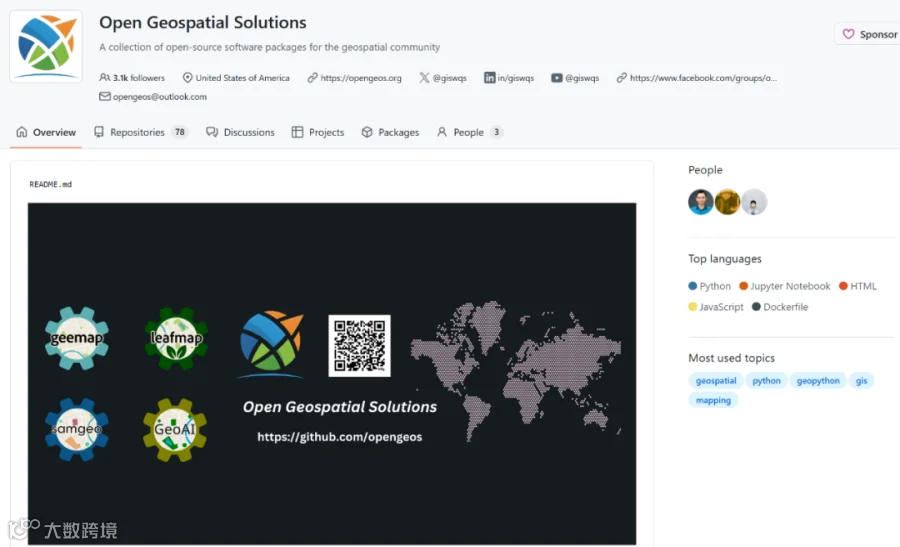The image size is (900, 547).
Task: Open the Facebook groups link
Action: click(x=703, y=77)
